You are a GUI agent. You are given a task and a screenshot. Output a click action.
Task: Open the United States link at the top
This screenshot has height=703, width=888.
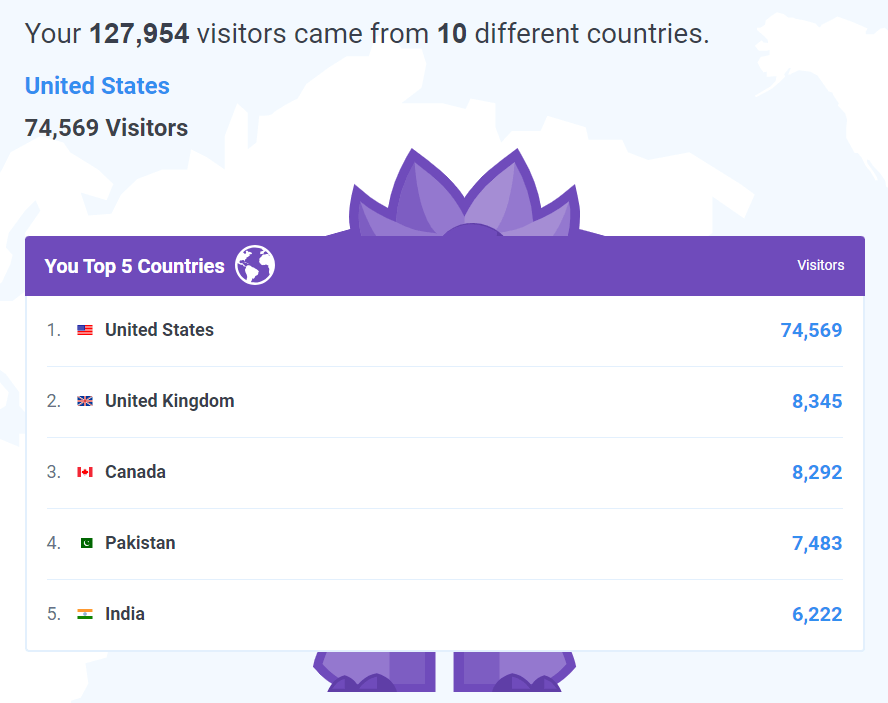click(97, 86)
